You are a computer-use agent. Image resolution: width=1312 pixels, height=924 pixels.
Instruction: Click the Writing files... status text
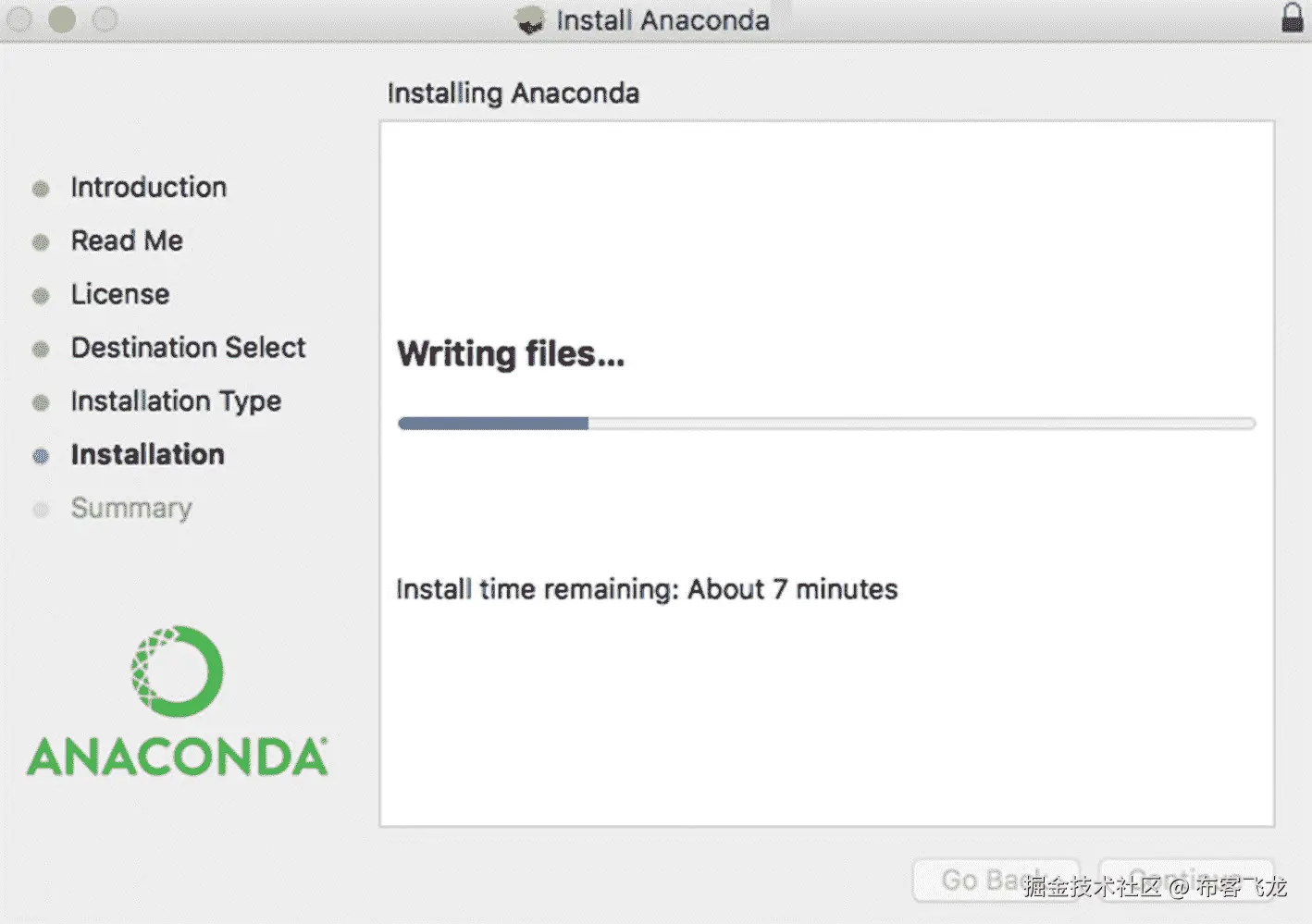[x=511, y=354]
